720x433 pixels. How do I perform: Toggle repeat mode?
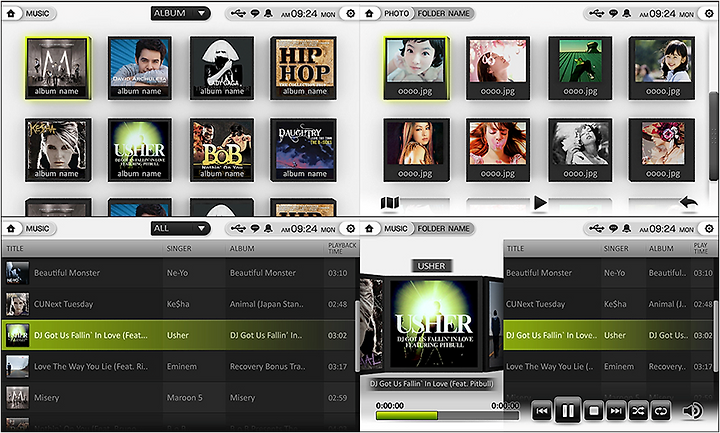point(660,411)
